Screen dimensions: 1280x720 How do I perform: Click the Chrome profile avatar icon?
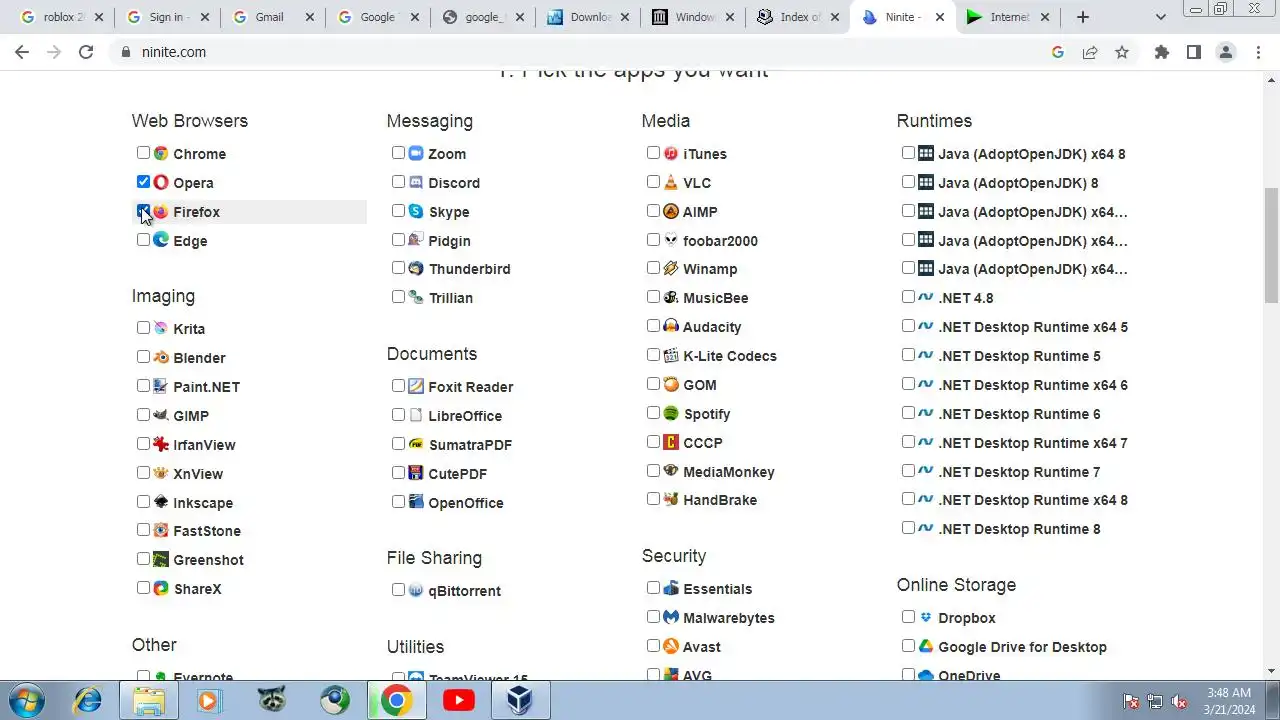[1225, 52]
